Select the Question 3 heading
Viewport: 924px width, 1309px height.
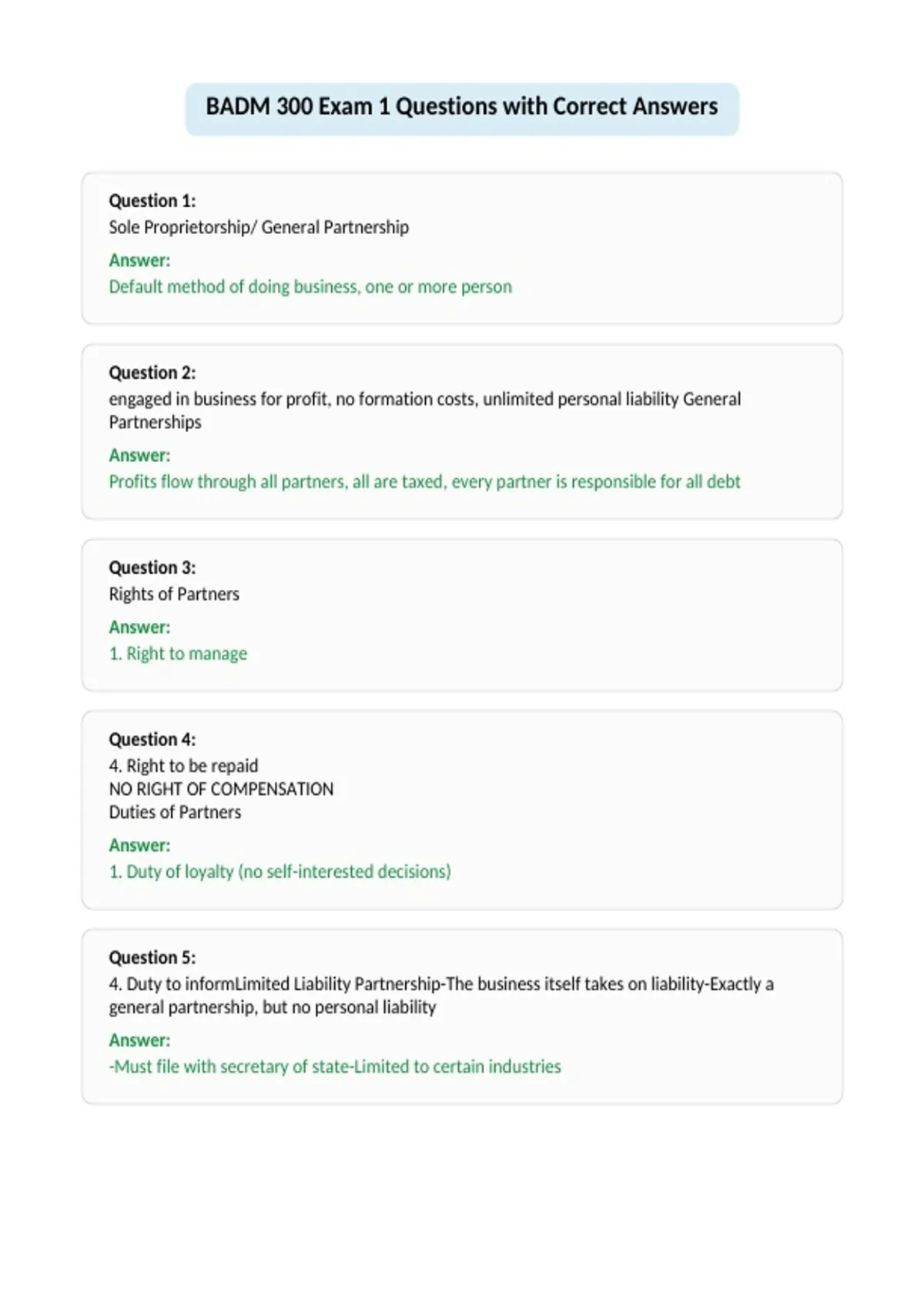[x=152, y=567]
